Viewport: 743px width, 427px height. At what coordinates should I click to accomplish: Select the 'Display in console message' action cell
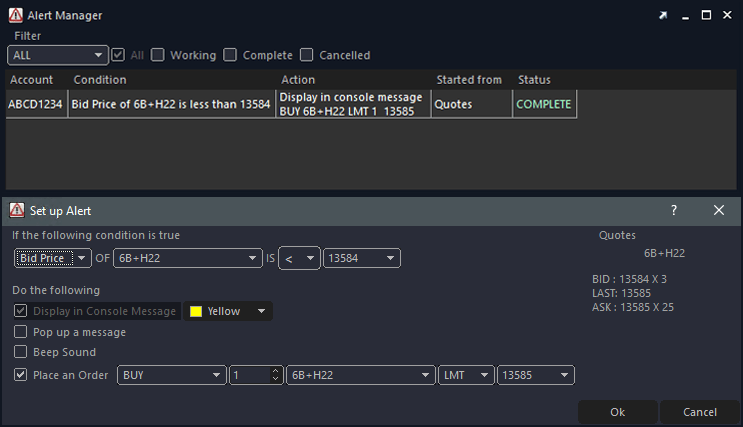(x=353, y=104)
